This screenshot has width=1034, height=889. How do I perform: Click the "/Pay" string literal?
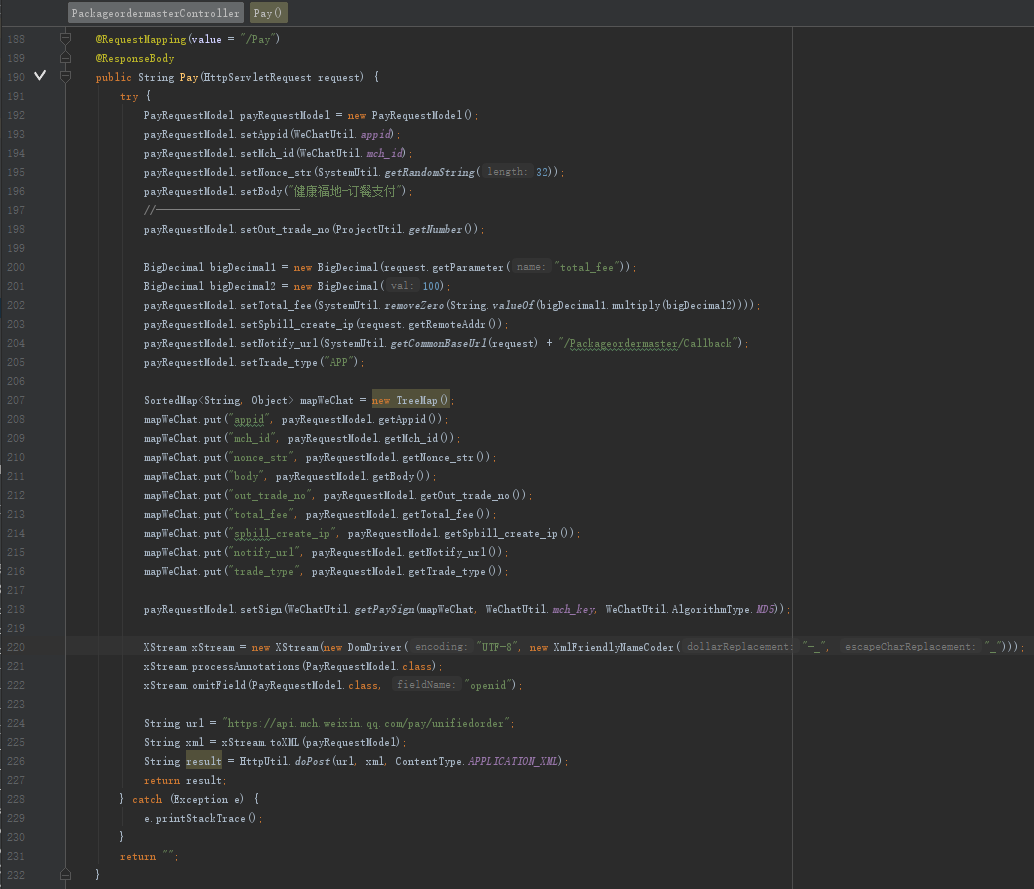click(x=258, y=39)
